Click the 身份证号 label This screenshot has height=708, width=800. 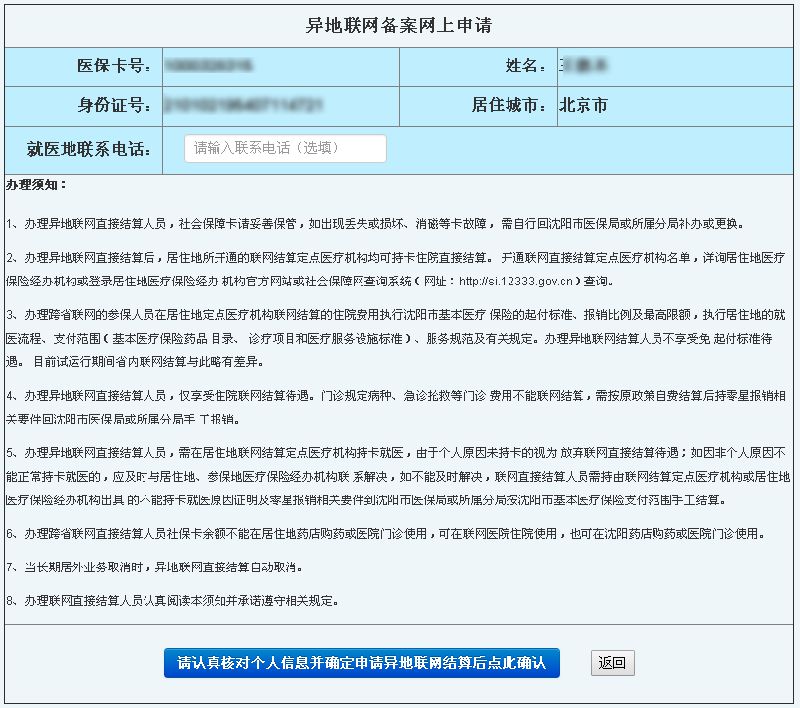[x=114, y=105]
